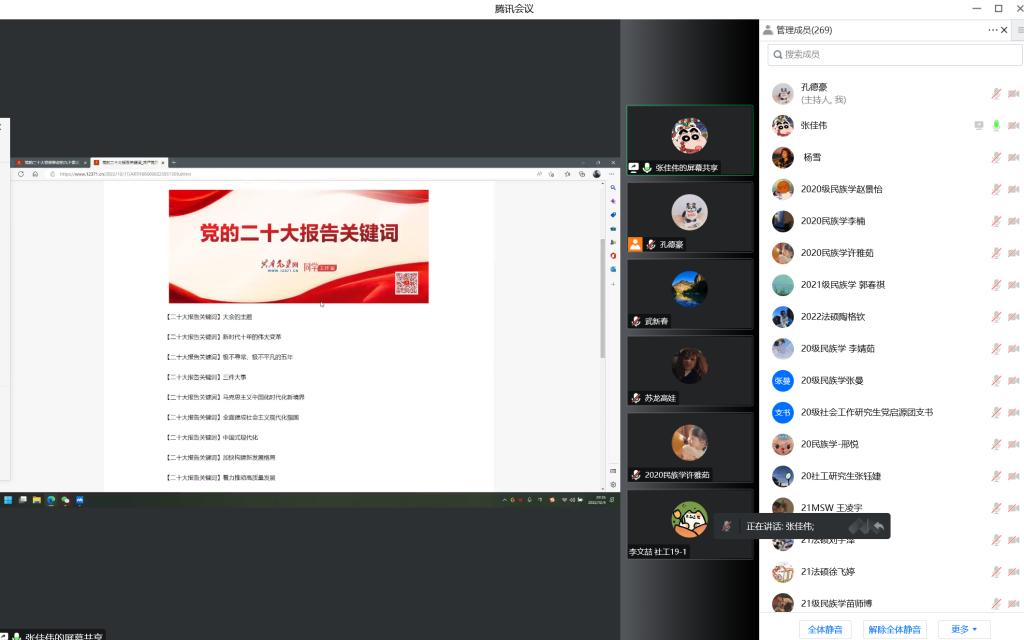Click the collapse icon right of panel close
This screenshot has height=640, width=1024.
[x=1019, y=30]
